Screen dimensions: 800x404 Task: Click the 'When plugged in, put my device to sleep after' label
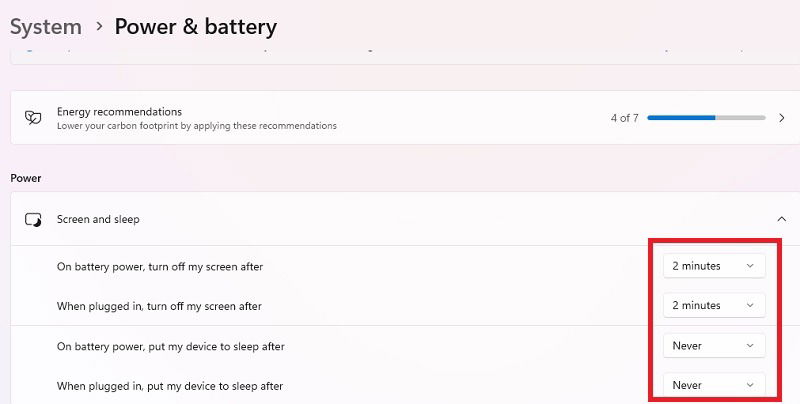coord(170,386)
